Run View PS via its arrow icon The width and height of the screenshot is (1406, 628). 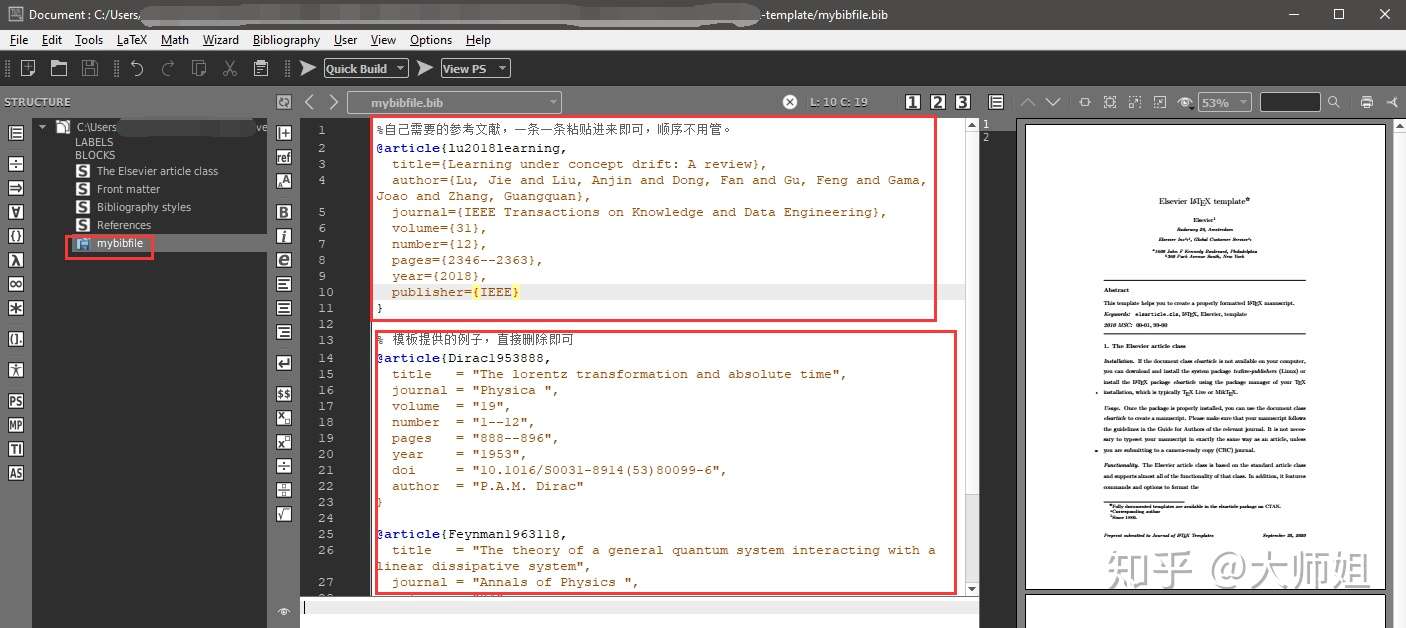(425, 67)
